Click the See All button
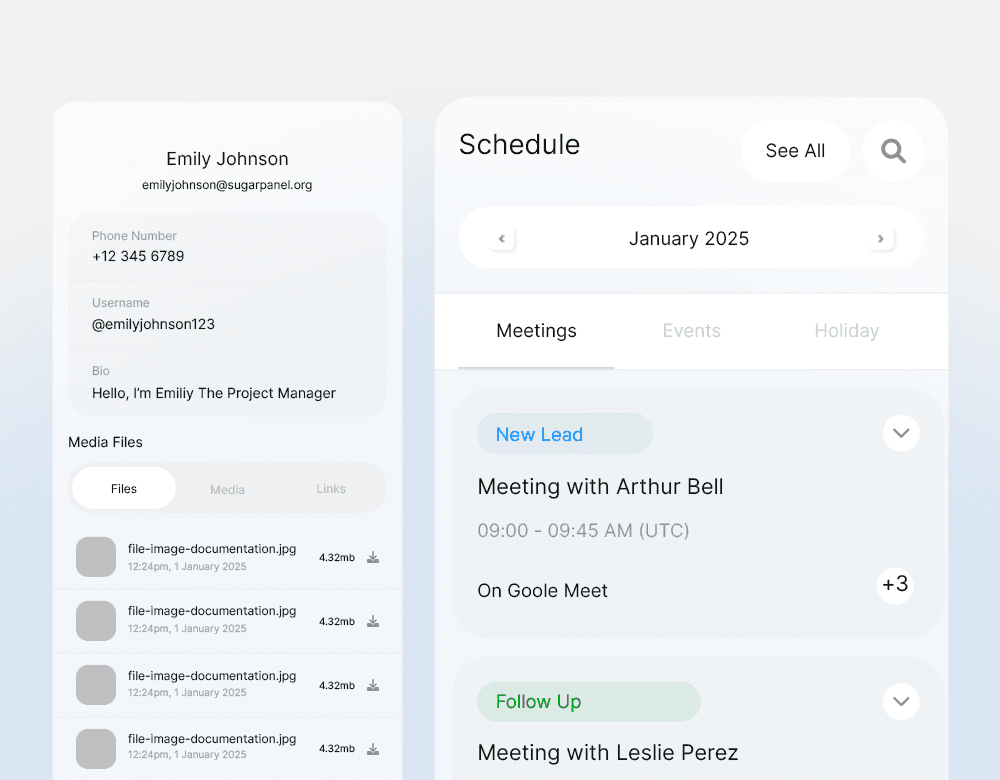1000x780 pixels. 795,151
